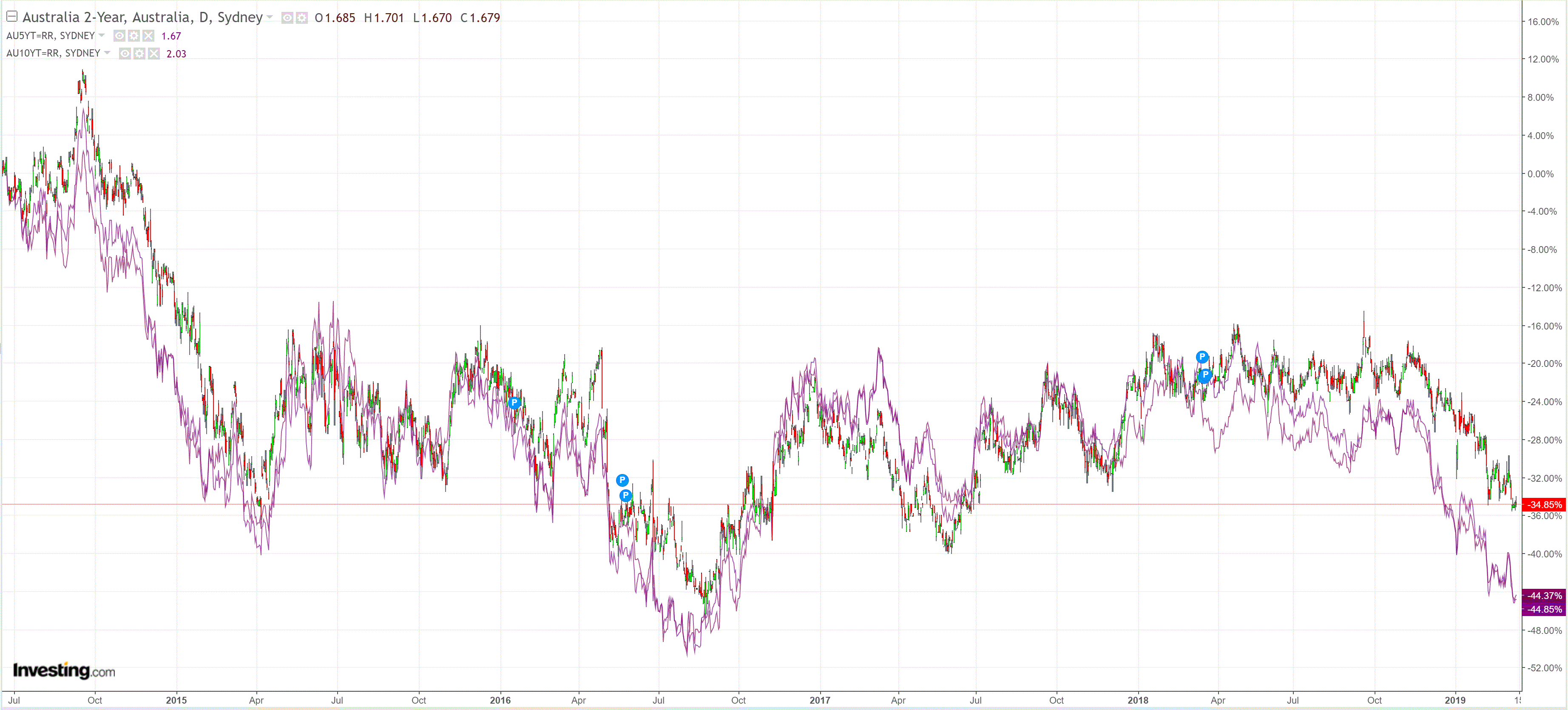Click the 2016 label on time axis

(500, 700)
